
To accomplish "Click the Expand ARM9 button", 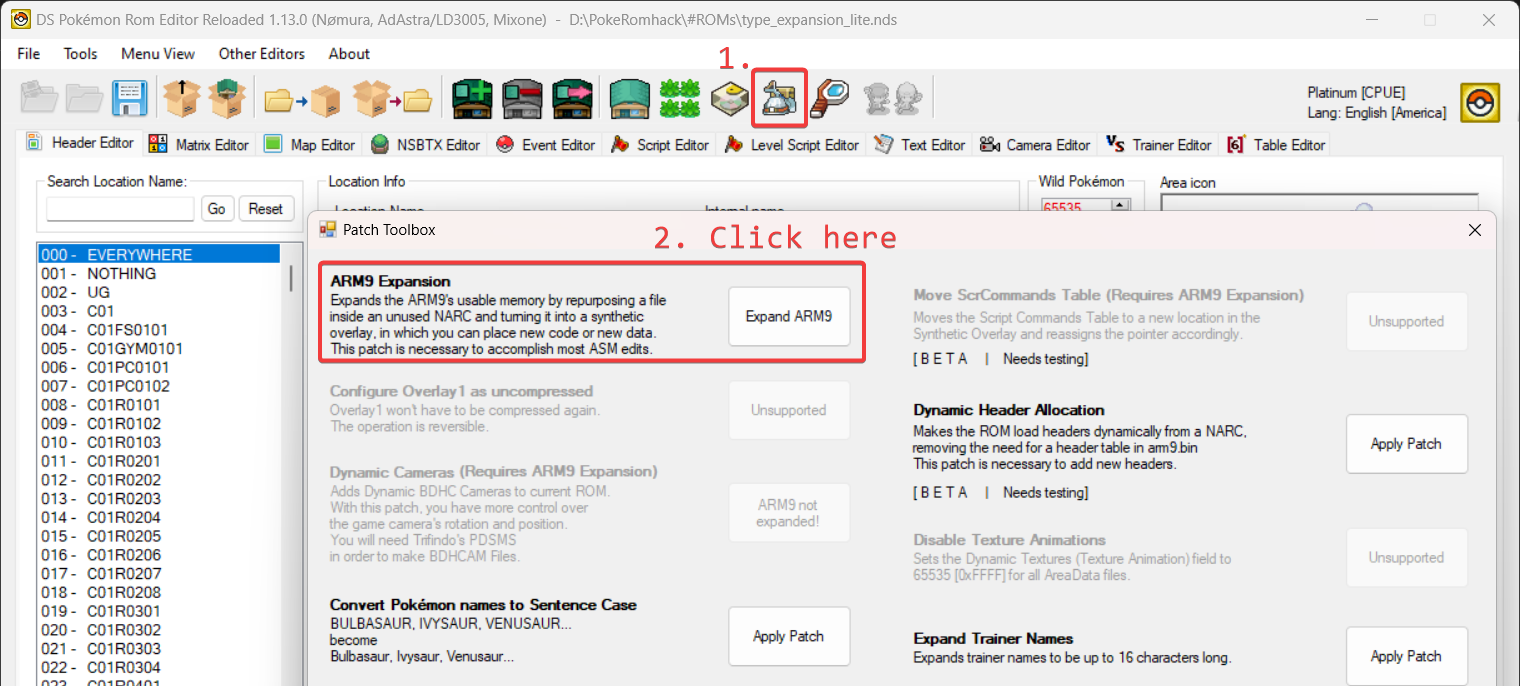I will (x=789, y=316).
